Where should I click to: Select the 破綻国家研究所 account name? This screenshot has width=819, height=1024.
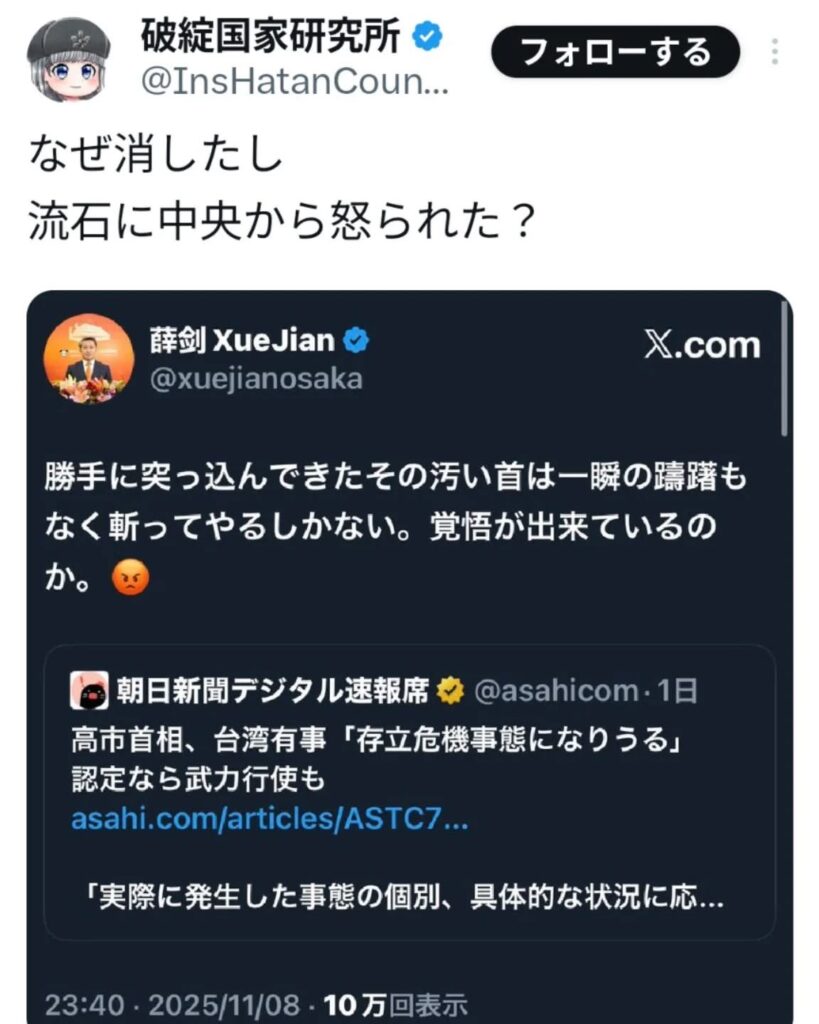272,38
